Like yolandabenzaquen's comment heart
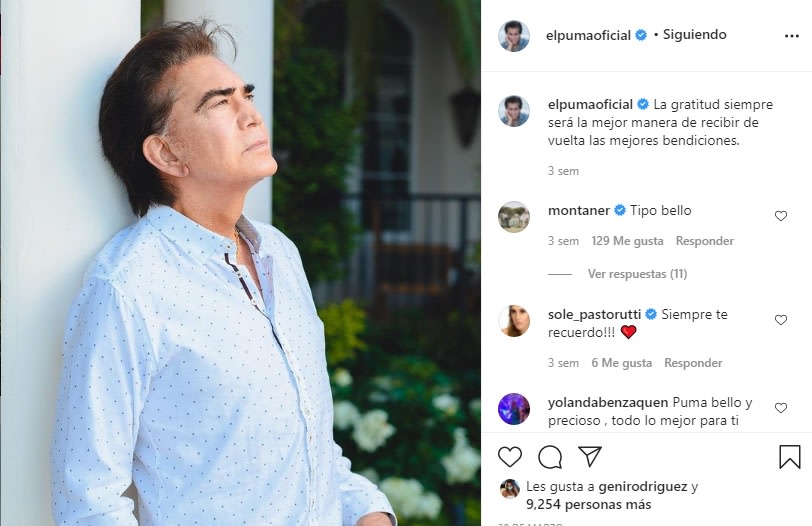The width and height of the screenshot is (812, 526). (x=781, y=408)
